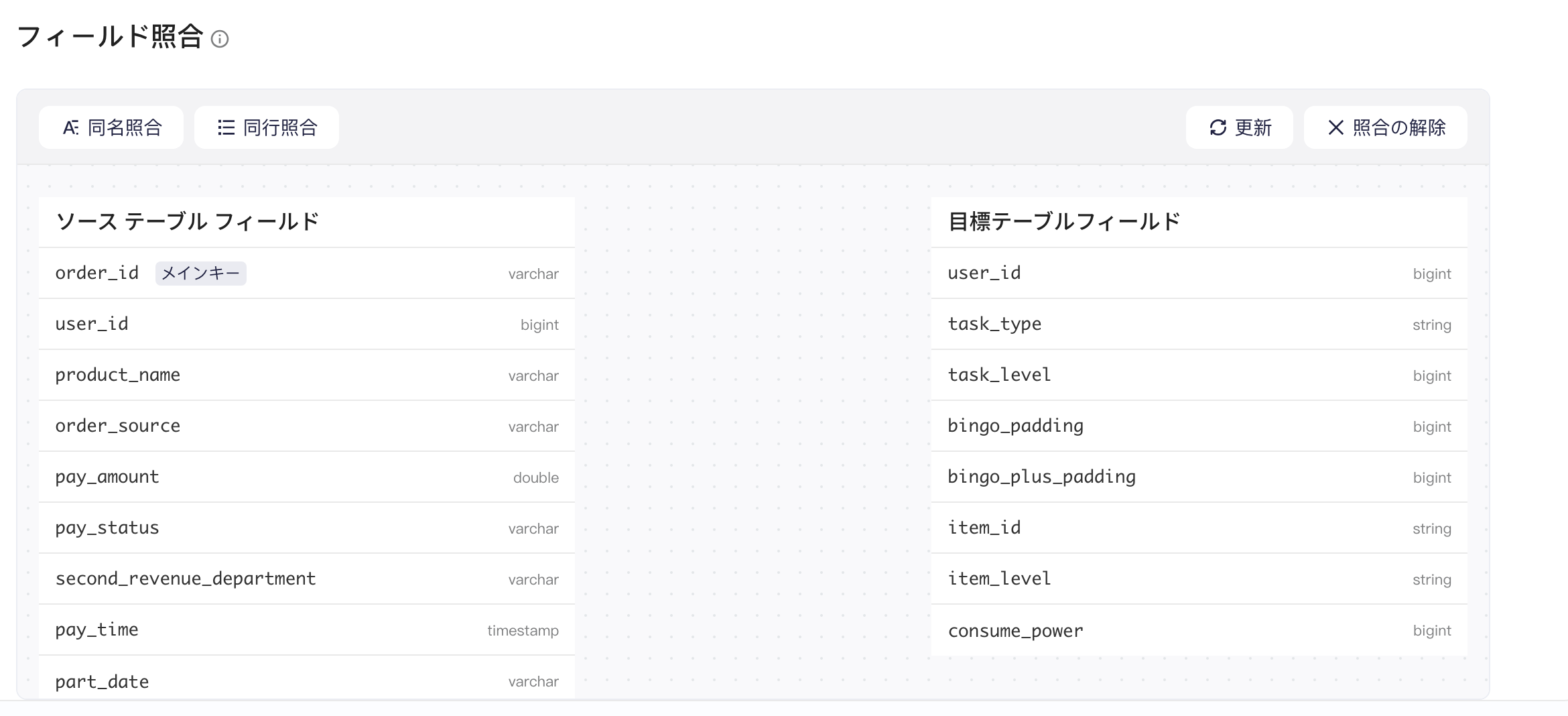Select source field pay_amount
The width and height of the screenshot is (1568, 716).
[307, 477]
